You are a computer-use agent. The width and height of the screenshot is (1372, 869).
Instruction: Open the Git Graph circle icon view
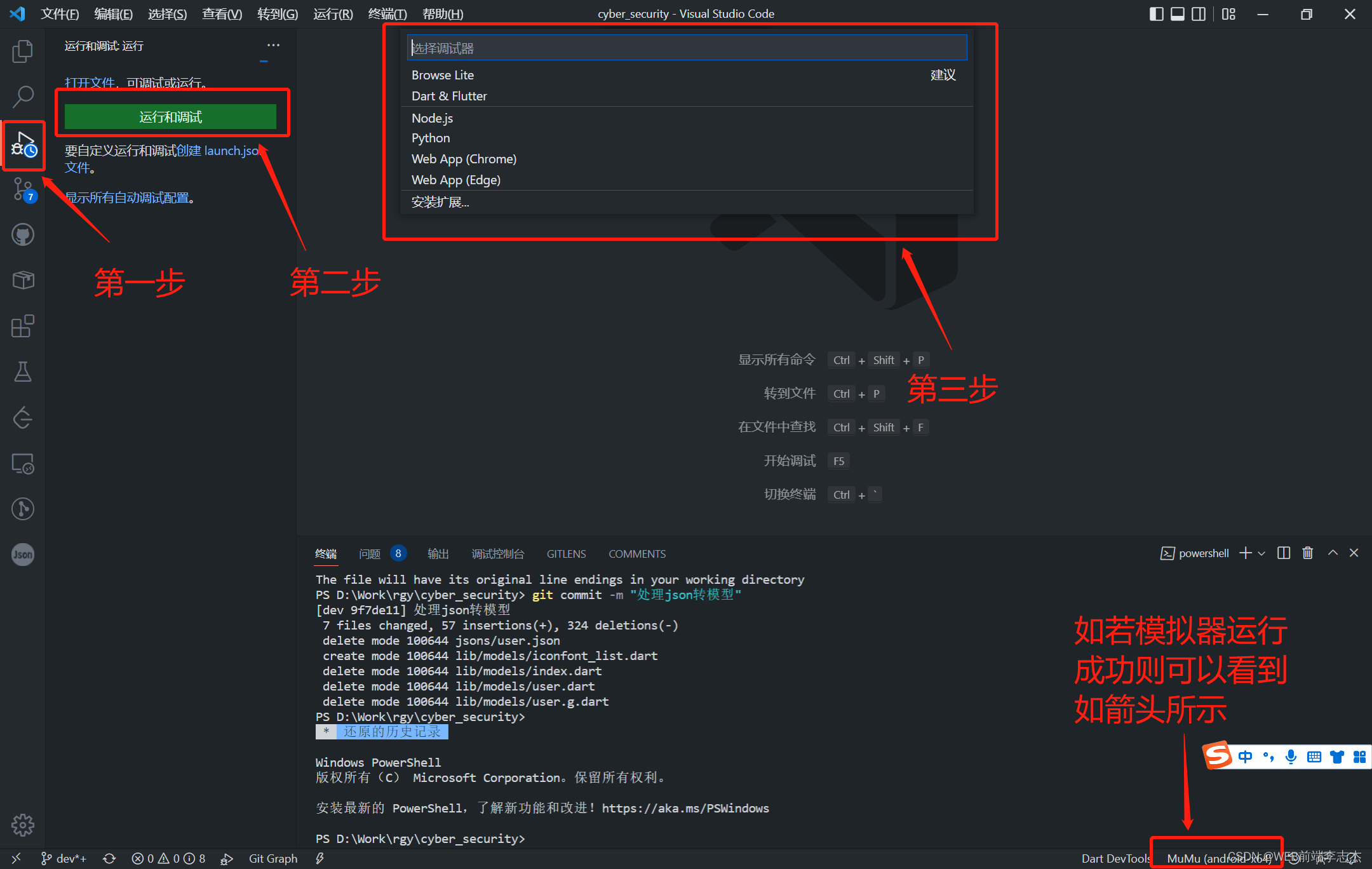(23, 509)
